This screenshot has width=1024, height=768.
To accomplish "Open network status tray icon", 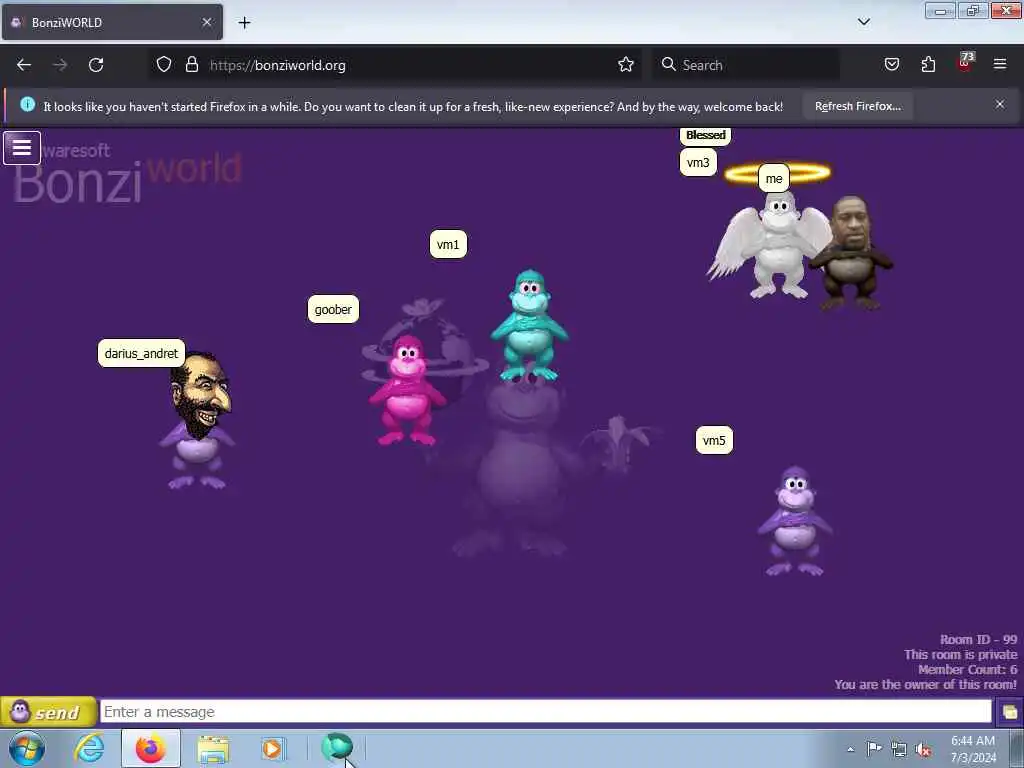I will [x=899, y=749].
